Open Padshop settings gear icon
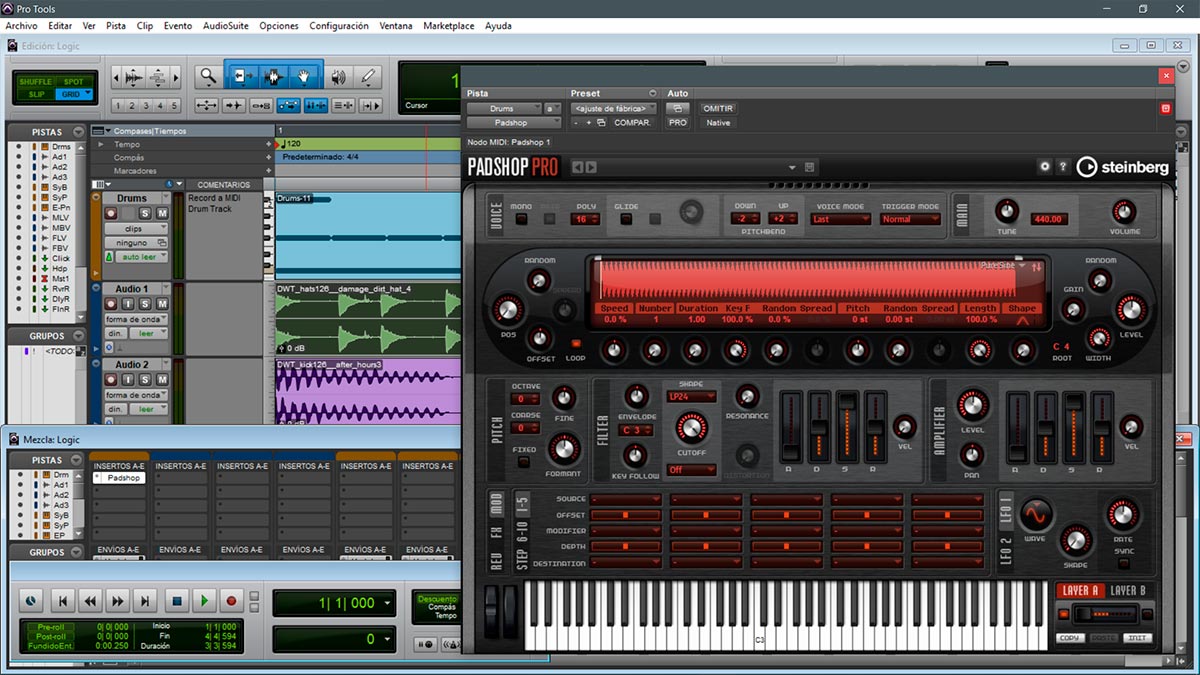The width and height of the screenshot is (1200, 675). [1045, 167]
